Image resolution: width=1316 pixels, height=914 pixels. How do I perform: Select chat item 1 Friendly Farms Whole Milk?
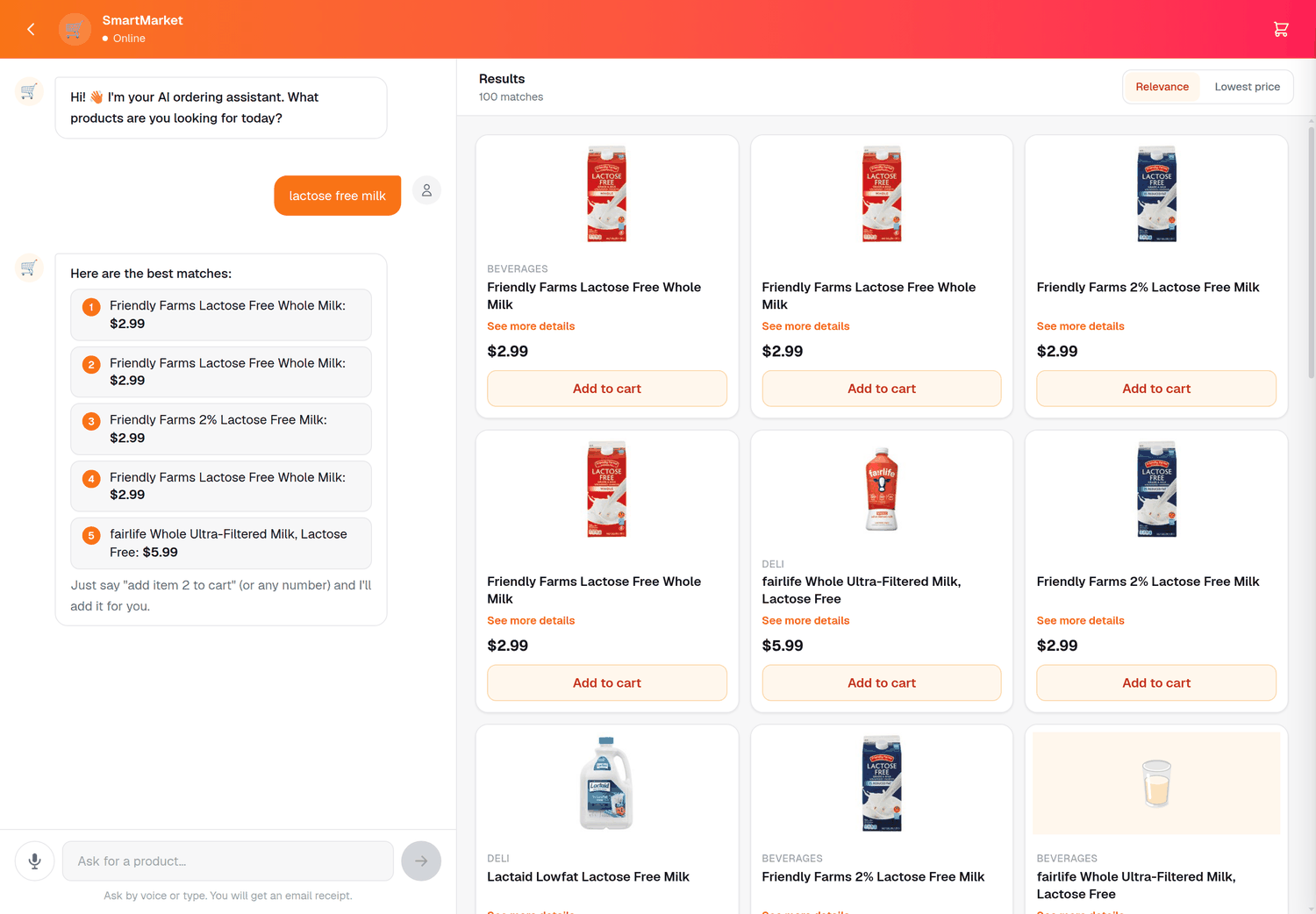(x=221, y=315)
